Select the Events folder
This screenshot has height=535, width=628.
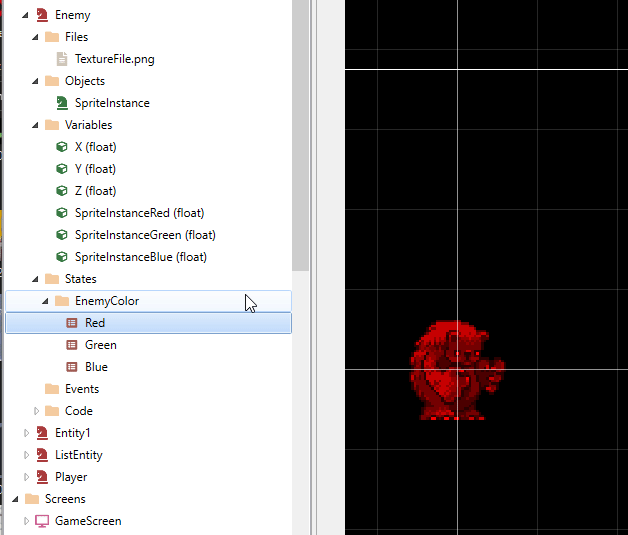81,389
